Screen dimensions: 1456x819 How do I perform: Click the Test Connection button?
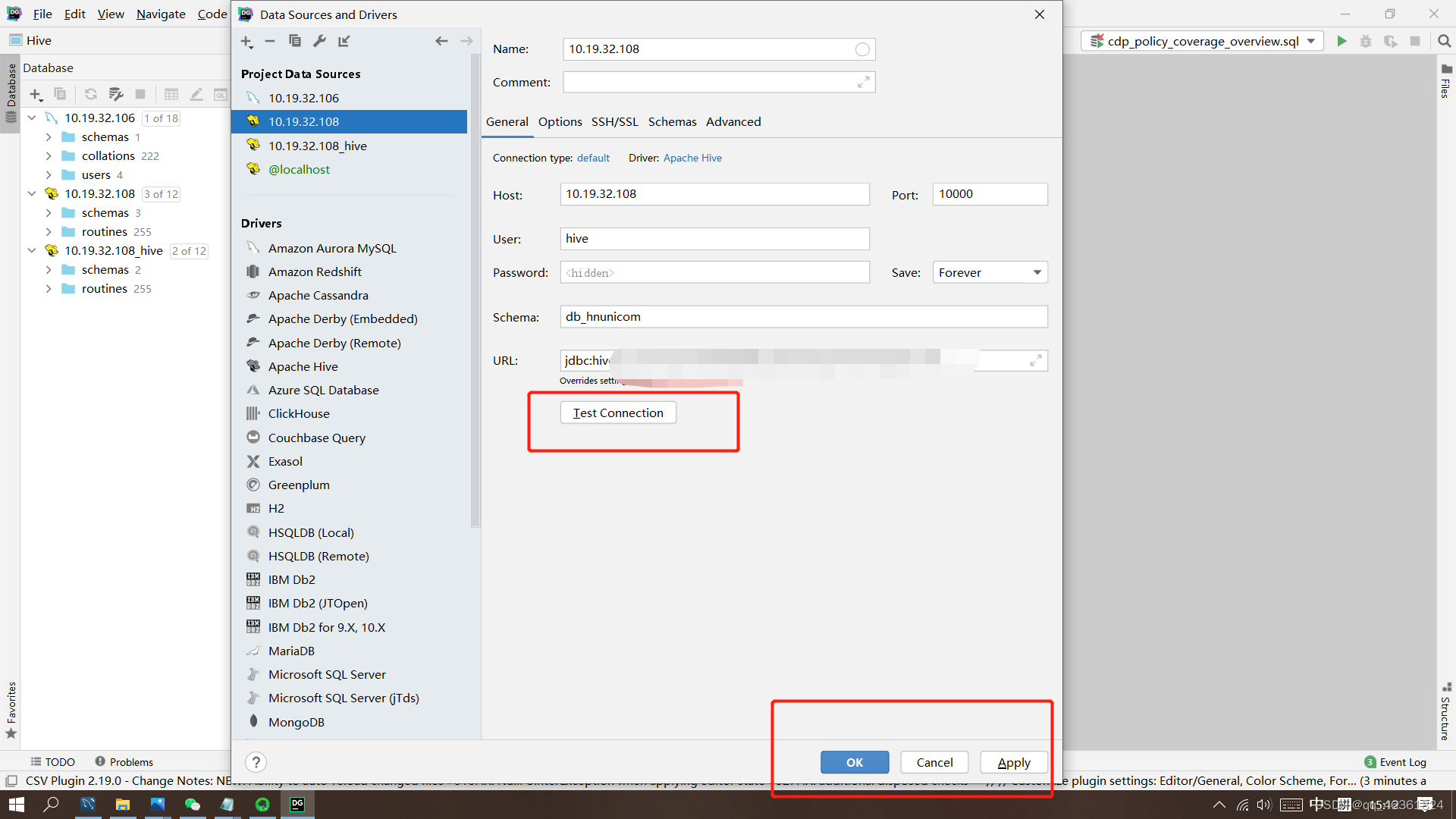pyautogui.click(x=618, y=413)
